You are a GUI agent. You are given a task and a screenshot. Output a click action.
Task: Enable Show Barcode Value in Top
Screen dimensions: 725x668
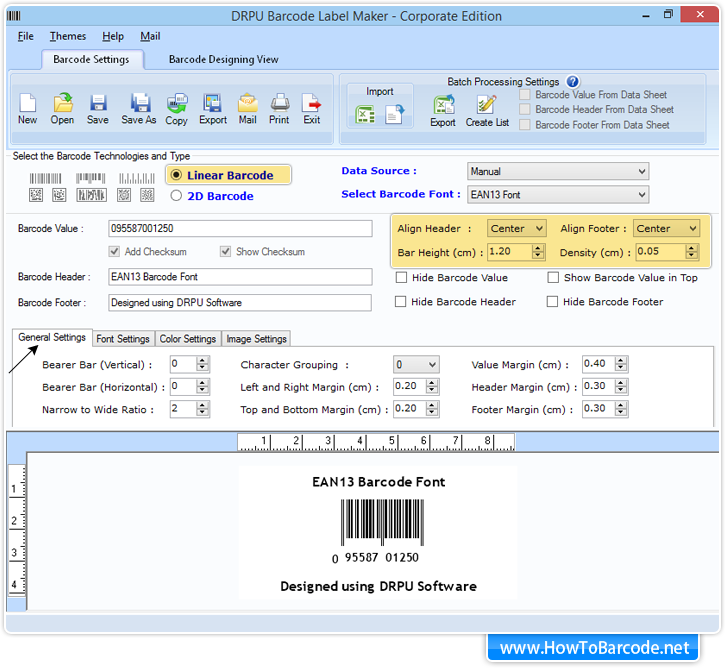tap(553, 277)
